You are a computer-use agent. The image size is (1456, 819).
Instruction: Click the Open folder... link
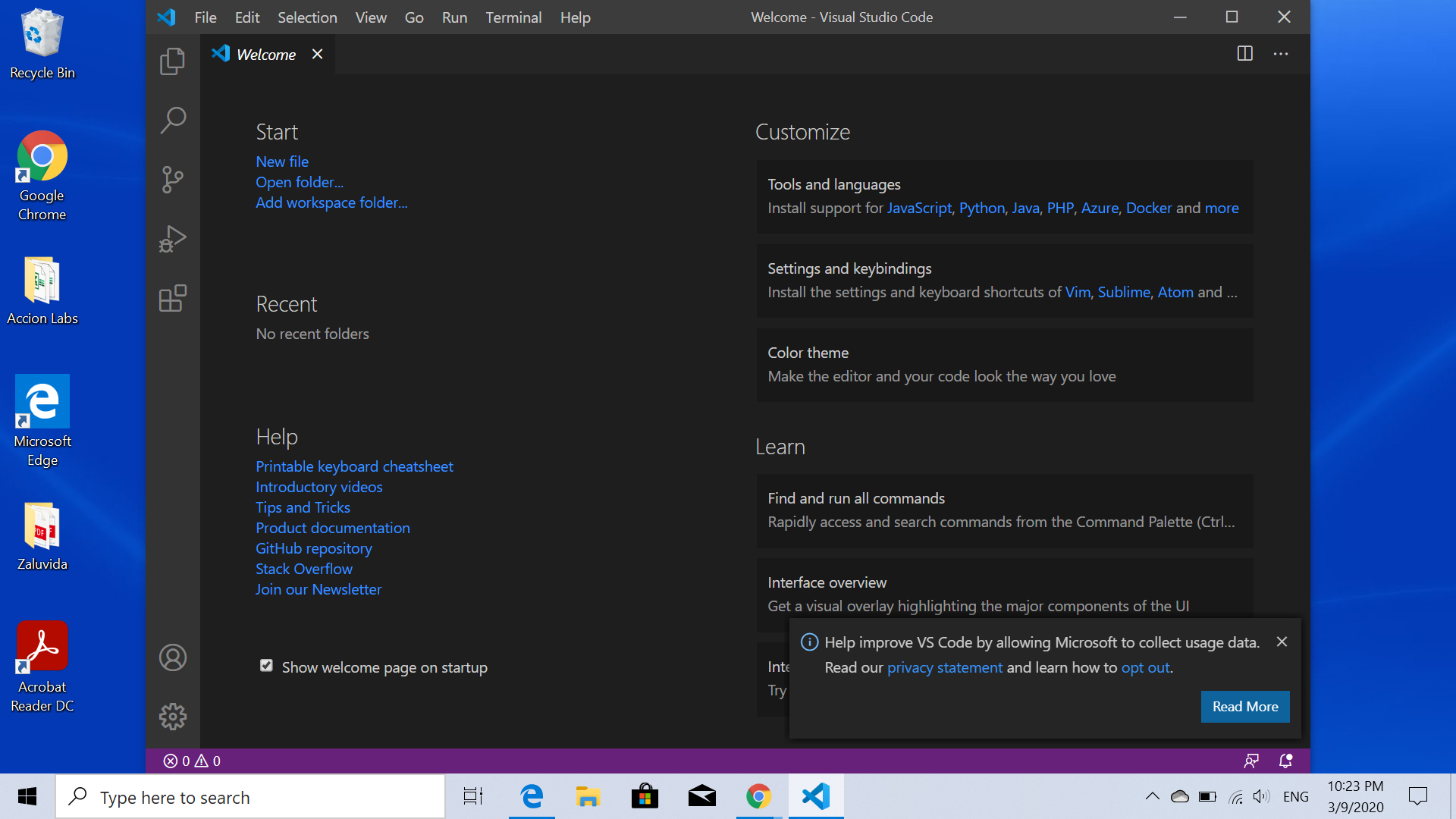click(x=300, y=182)
